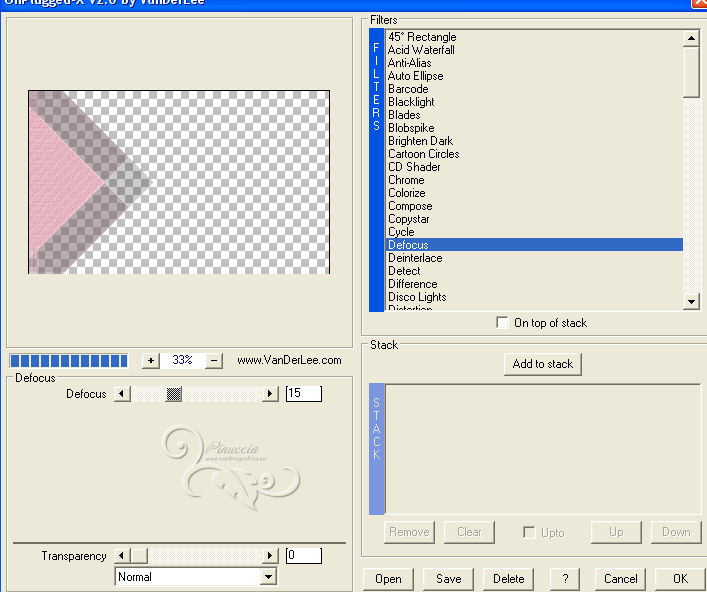Click Transparency slider left arrow

[x=122, y=555]
